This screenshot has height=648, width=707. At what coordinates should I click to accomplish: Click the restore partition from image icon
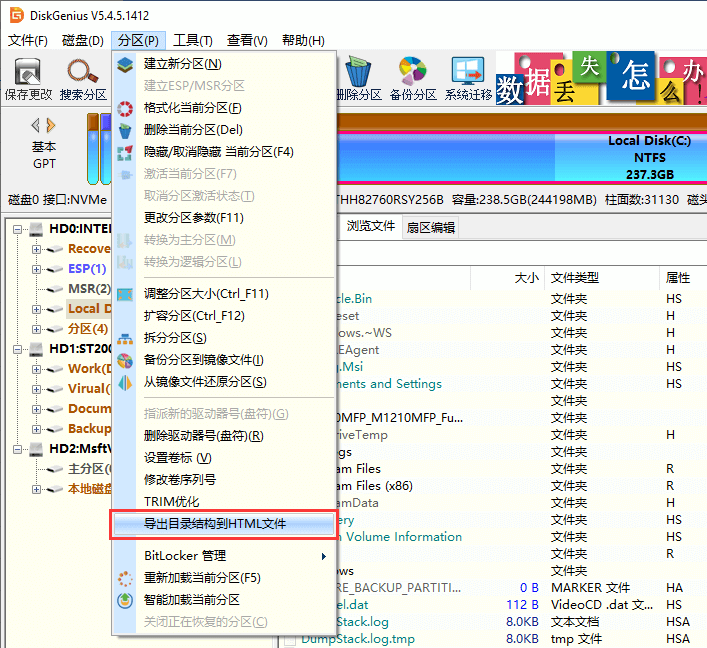125,383
